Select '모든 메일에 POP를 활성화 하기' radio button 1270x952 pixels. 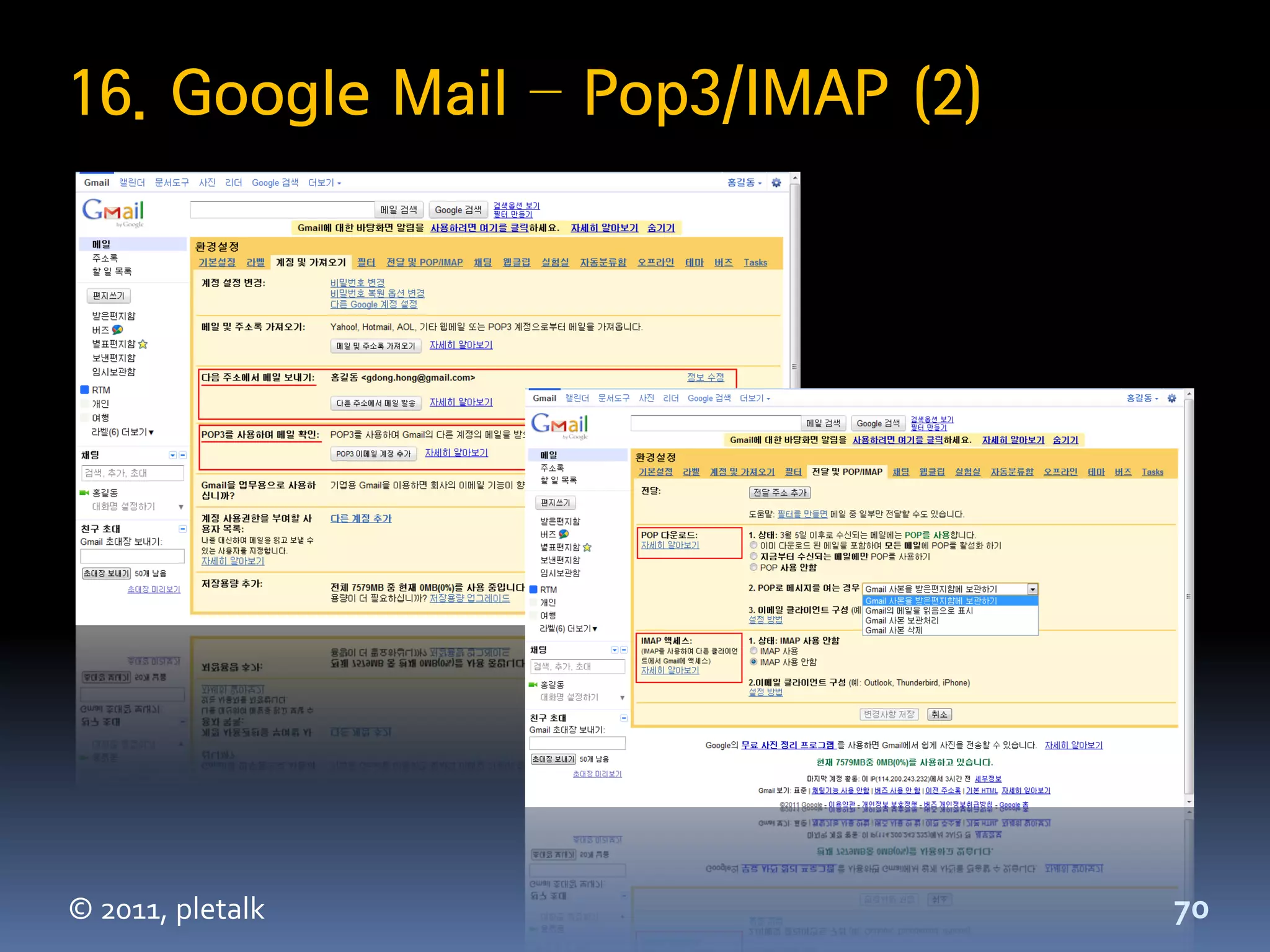pos(753,545)
